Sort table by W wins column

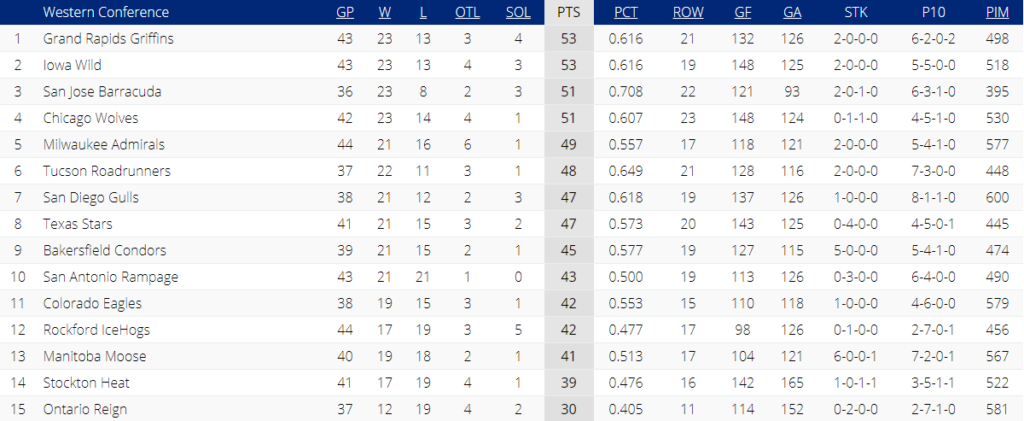click(x=385, y=12)
